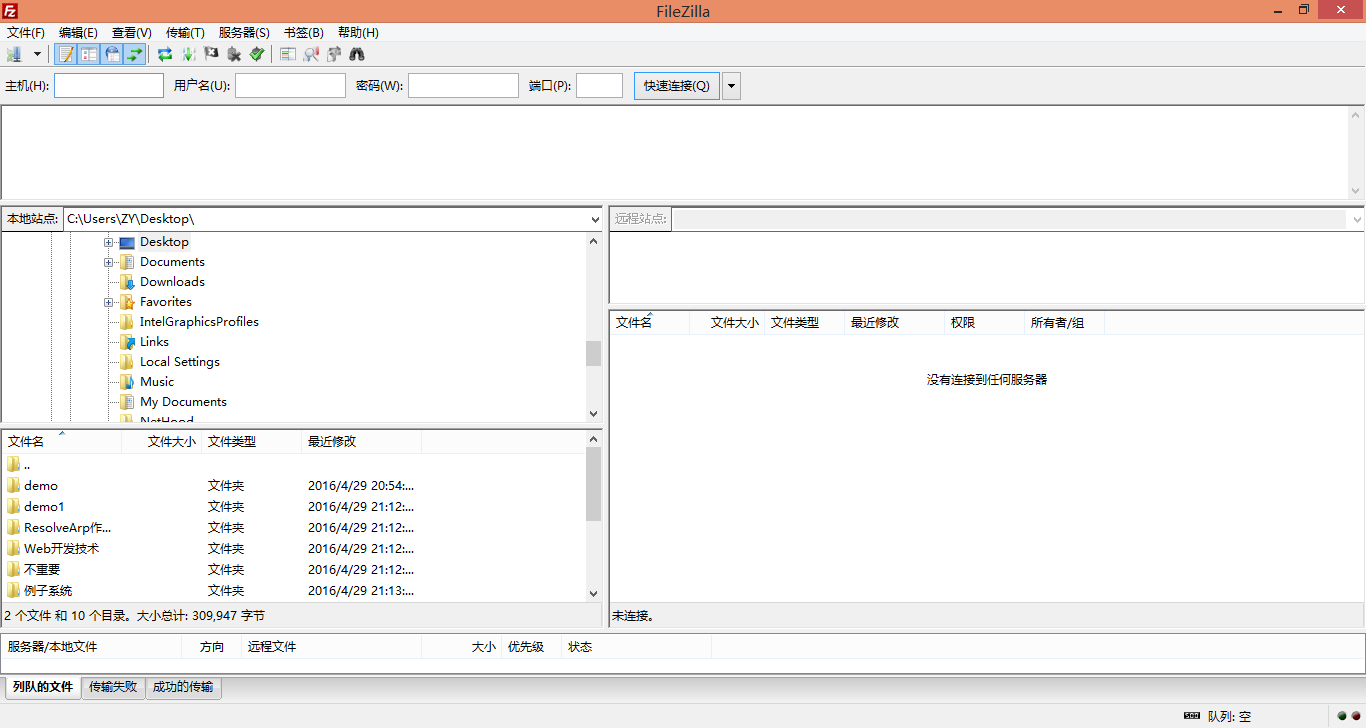Click the local tree scroll down arrow
Image resolution: width=1366 pixels, height=728 pixels.
[x=594, y=413]
